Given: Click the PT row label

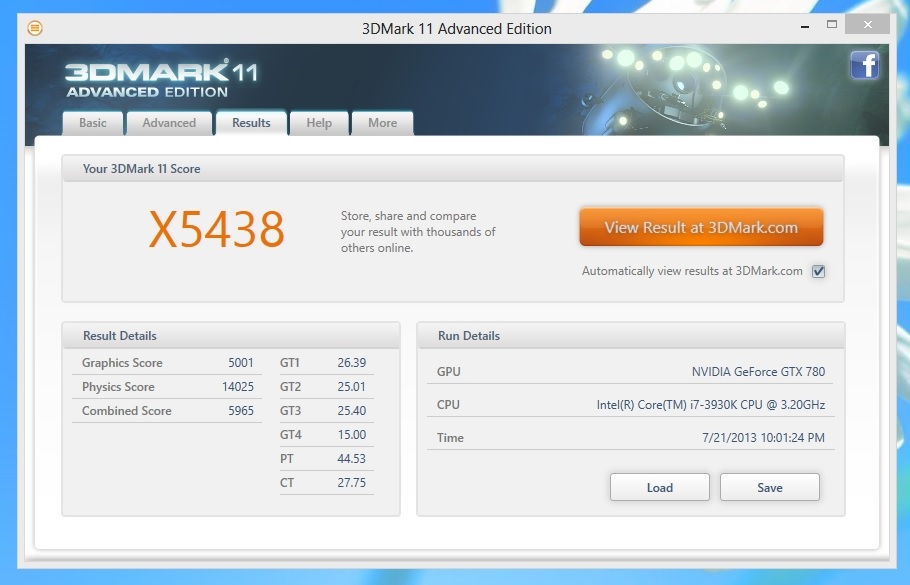Looking at the screenshot, I should [x=287, y=458].
